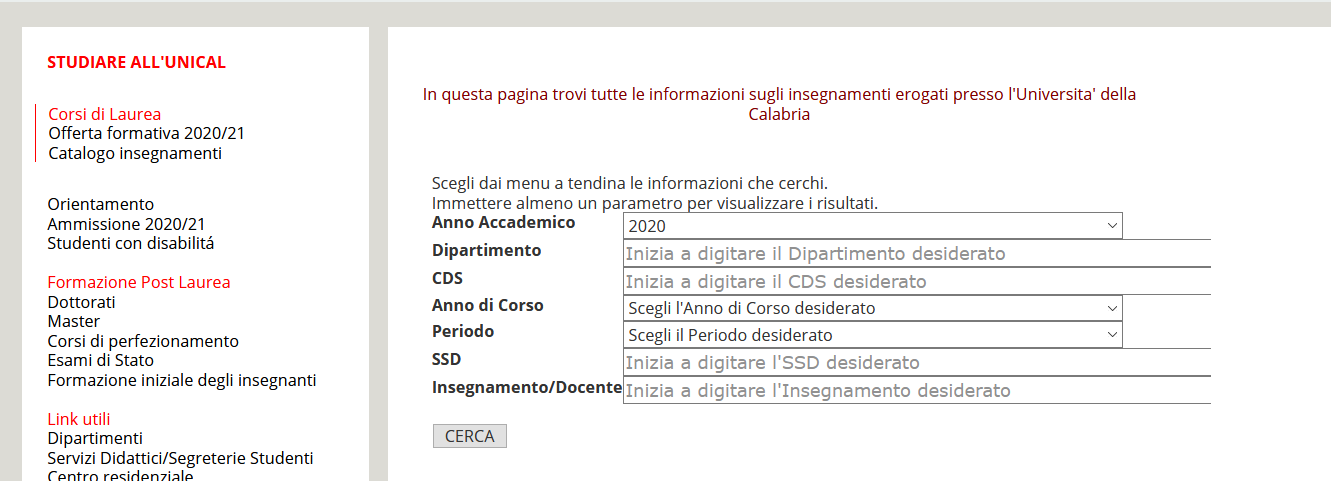Go to the Master page
This screenshot has height=481, width=1331.
(74, 321)
